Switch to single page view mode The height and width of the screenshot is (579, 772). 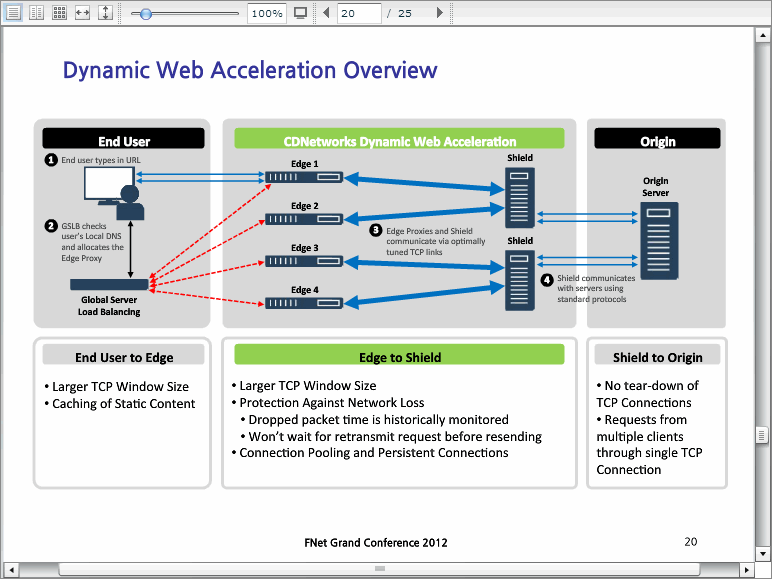pyautogui.click(x=13, y=13)
